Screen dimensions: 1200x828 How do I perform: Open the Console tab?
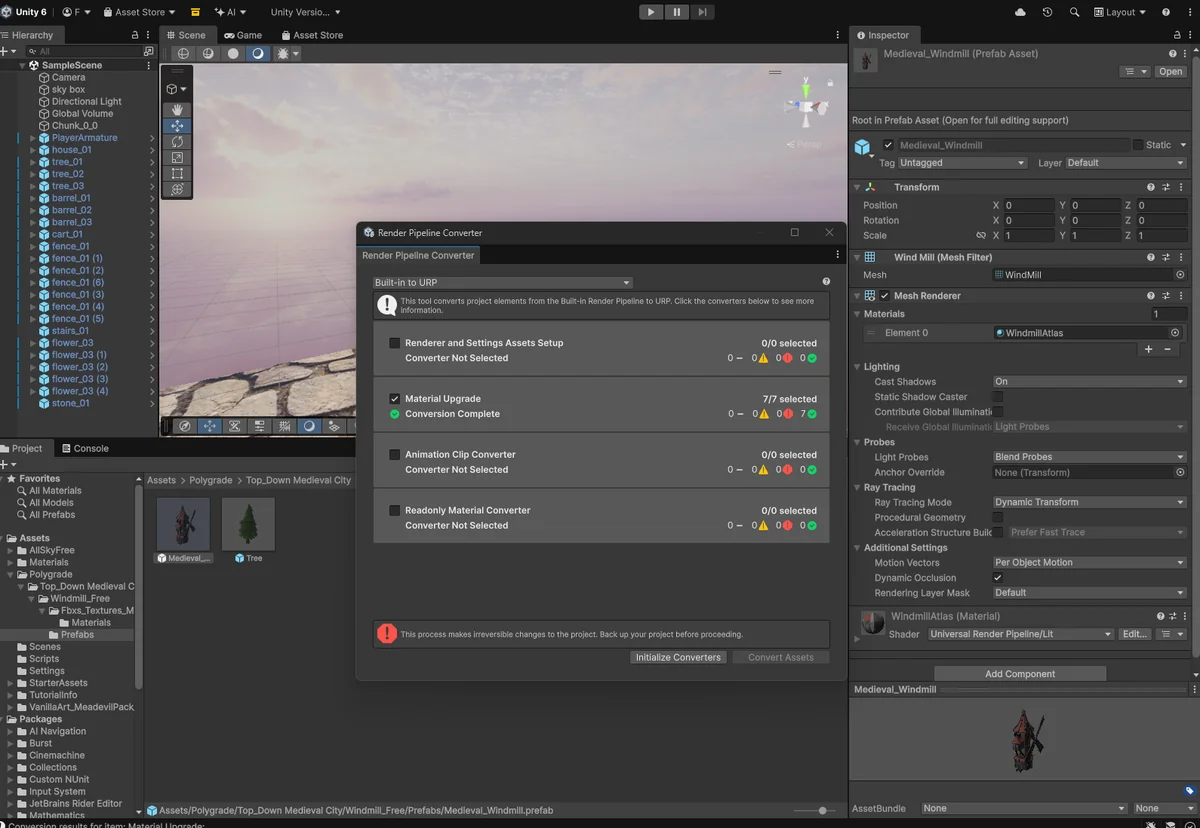pyautogui.click(x=84, y=448)
